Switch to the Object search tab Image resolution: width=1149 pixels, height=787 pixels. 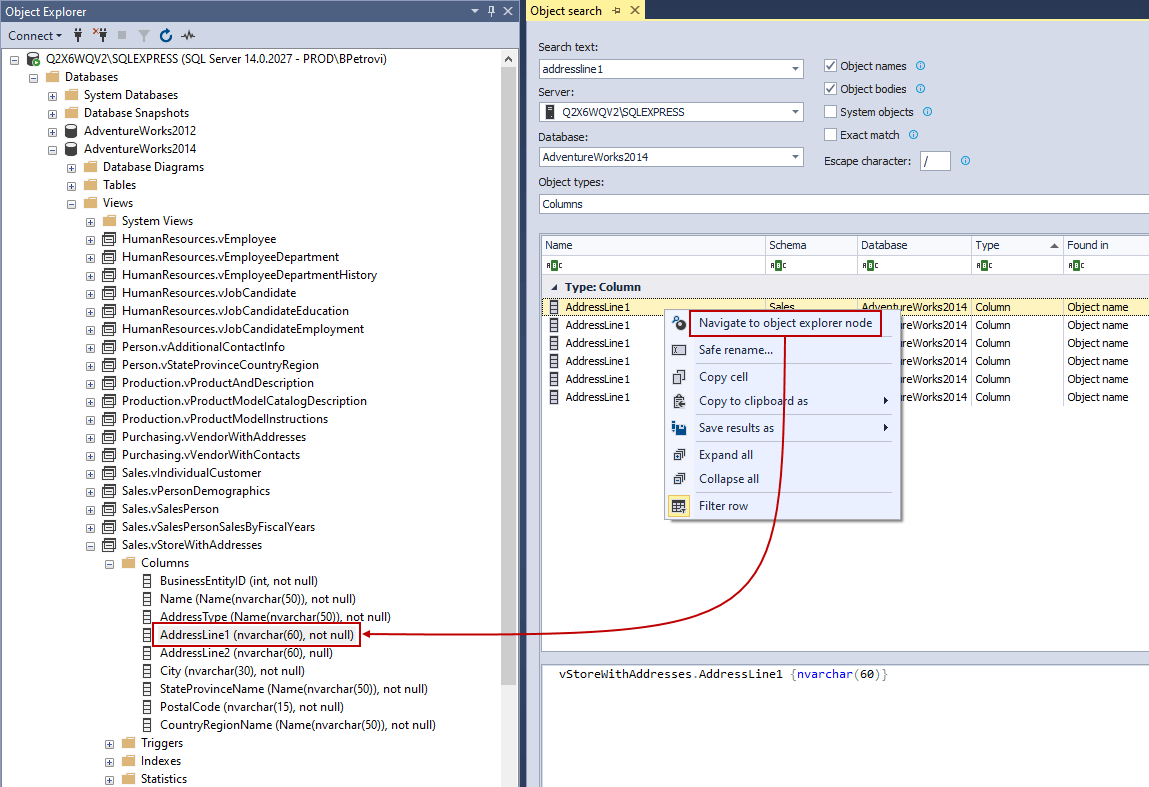pos(570,10)
